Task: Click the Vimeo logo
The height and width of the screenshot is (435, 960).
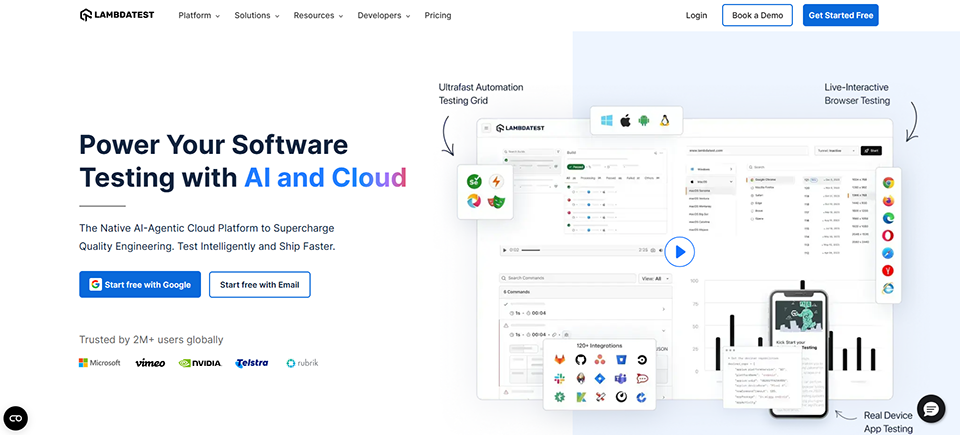Action: point(150,363)
